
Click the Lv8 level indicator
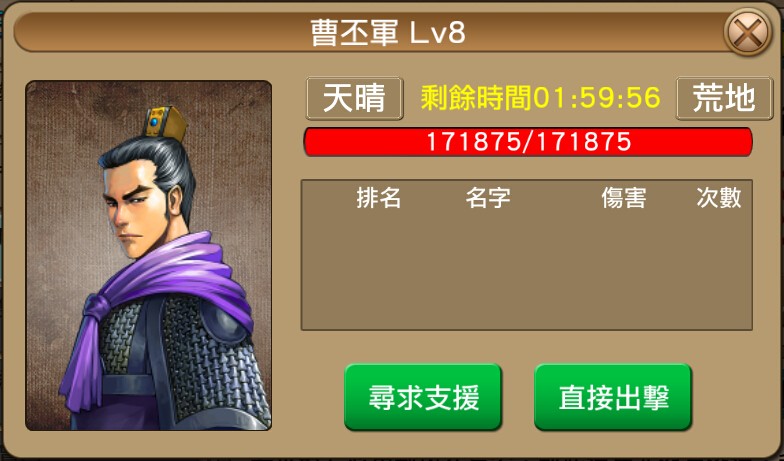[438, 33]
